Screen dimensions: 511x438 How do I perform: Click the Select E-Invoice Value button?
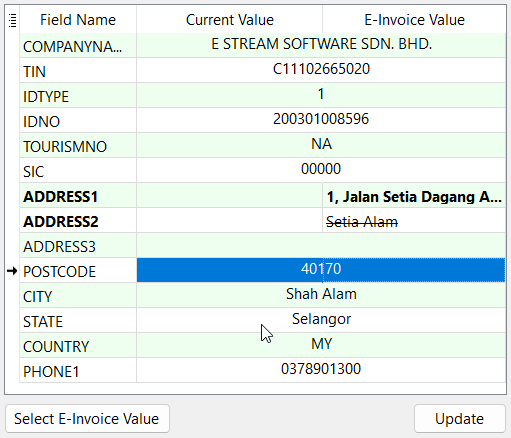point(87,419)
